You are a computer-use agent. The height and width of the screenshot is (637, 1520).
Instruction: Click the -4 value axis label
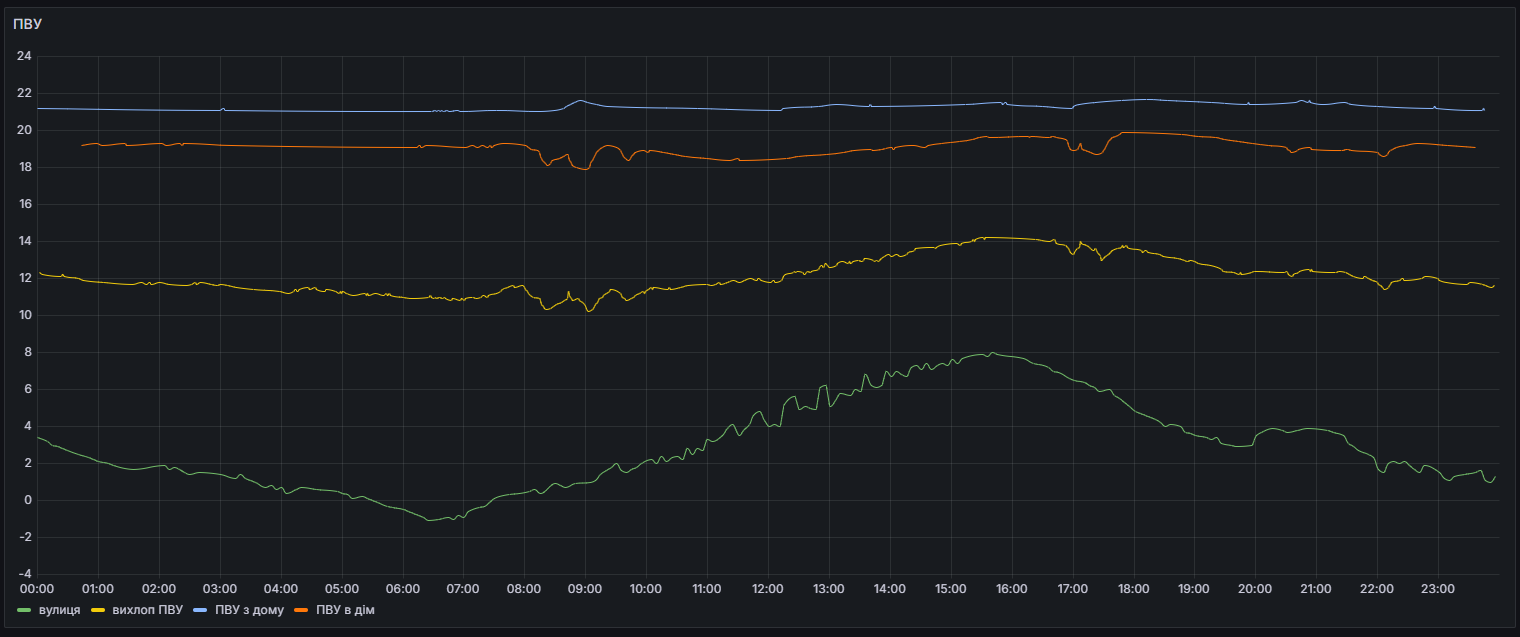(x=25, y=574)
